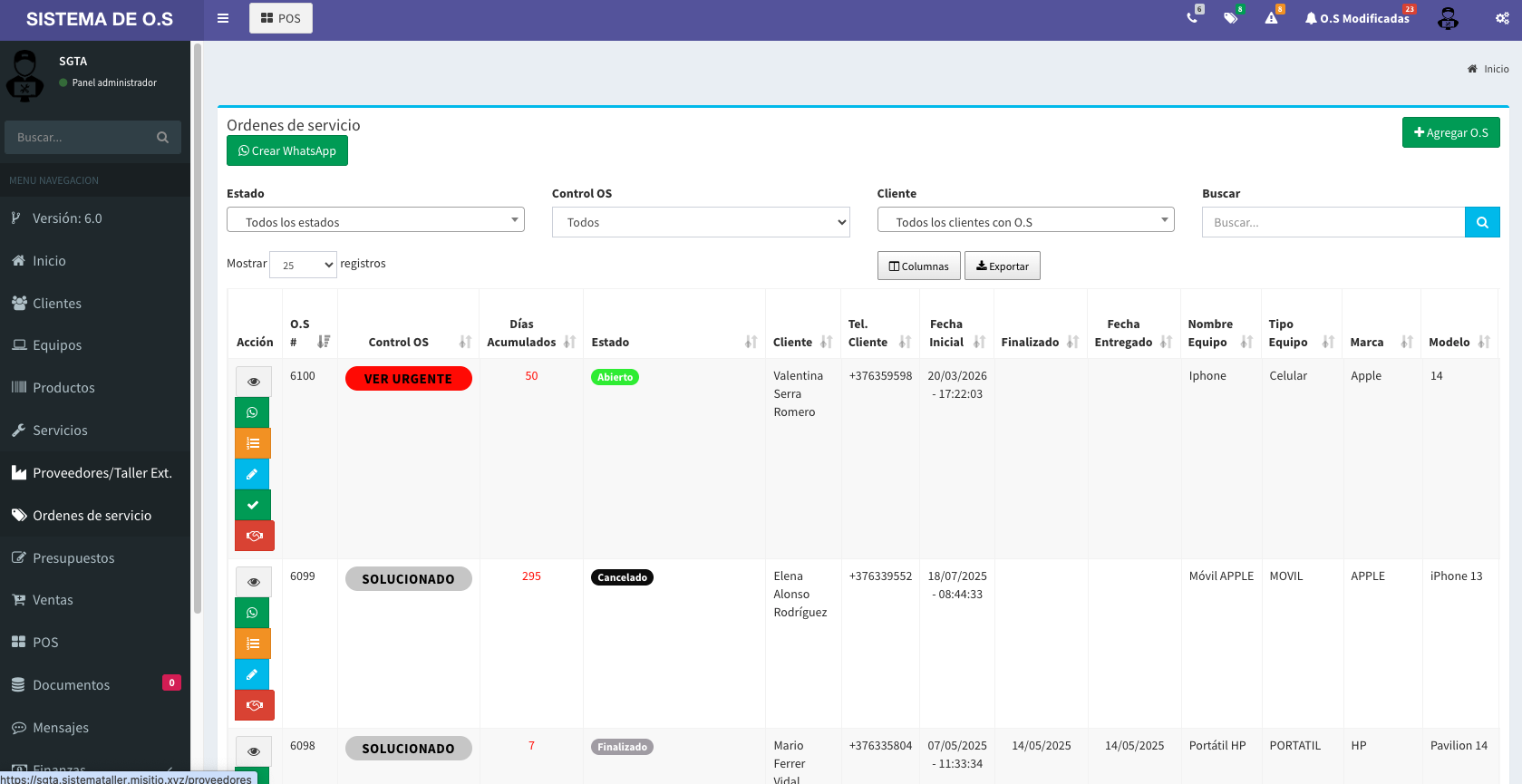Viewport: 1522px width, 784px height.
Task: Click the SISTEMA DE O.S logo title
Action: pyautogui.click(x=100, y=19)
